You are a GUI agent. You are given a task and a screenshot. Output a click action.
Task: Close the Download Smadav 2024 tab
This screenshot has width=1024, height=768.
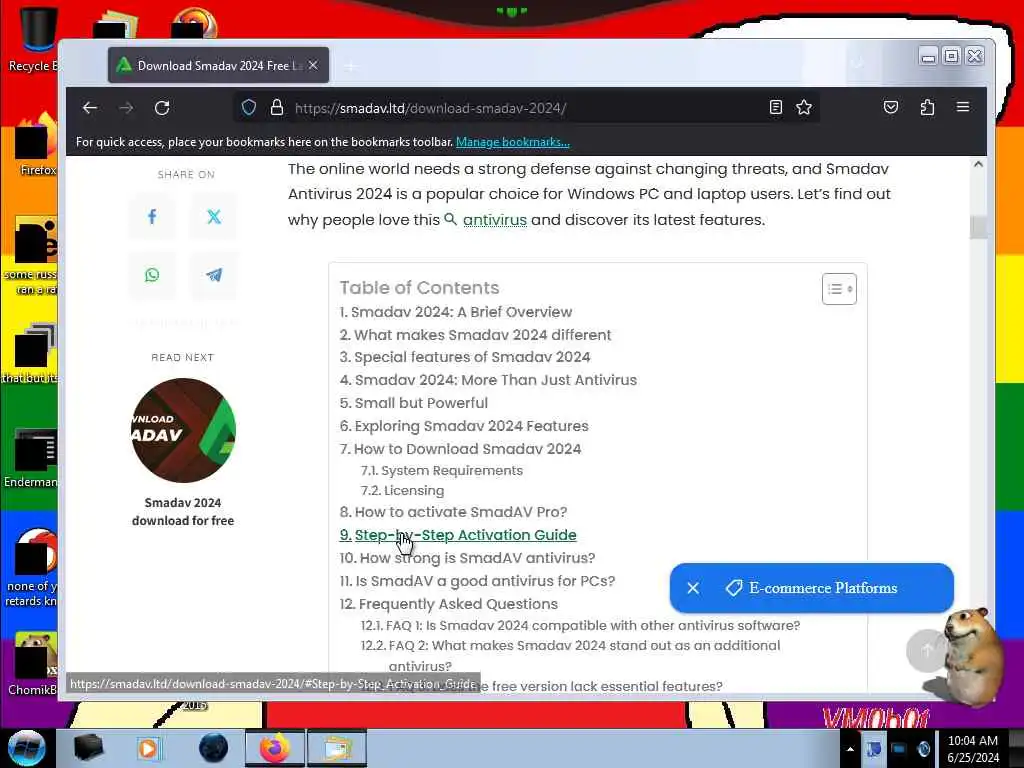[x=313, y=65]
